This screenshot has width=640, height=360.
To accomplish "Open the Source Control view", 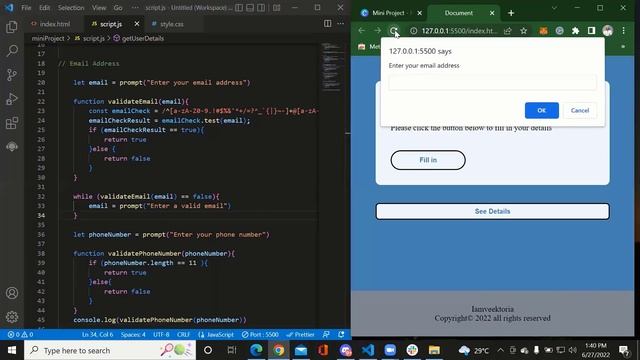I will click(12, 75).
